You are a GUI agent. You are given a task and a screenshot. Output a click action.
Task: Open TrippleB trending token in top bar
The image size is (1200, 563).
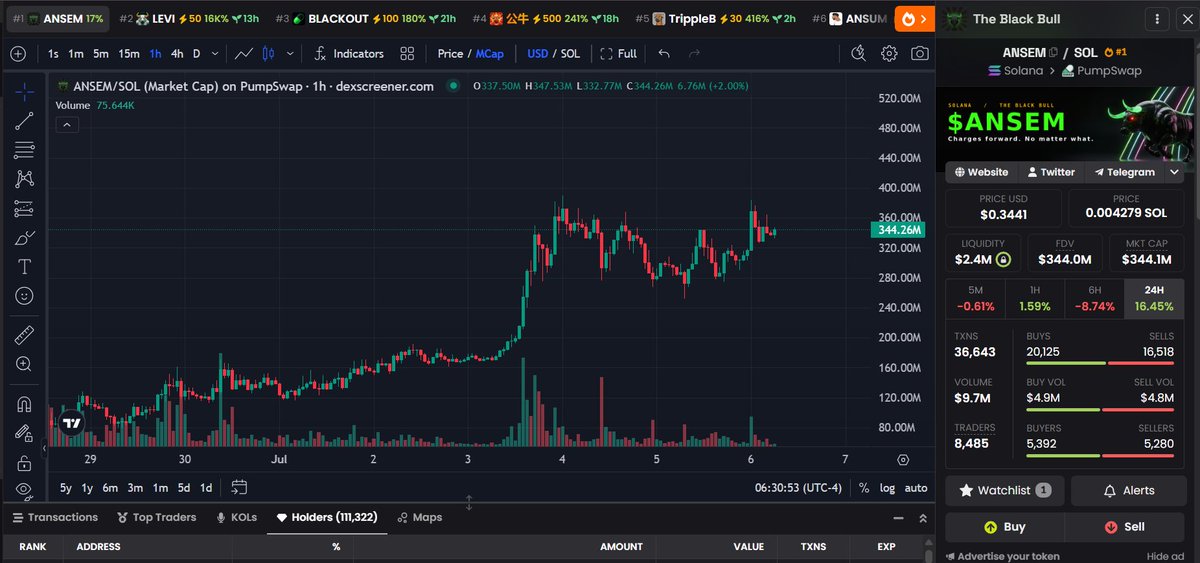click(716, 19)
